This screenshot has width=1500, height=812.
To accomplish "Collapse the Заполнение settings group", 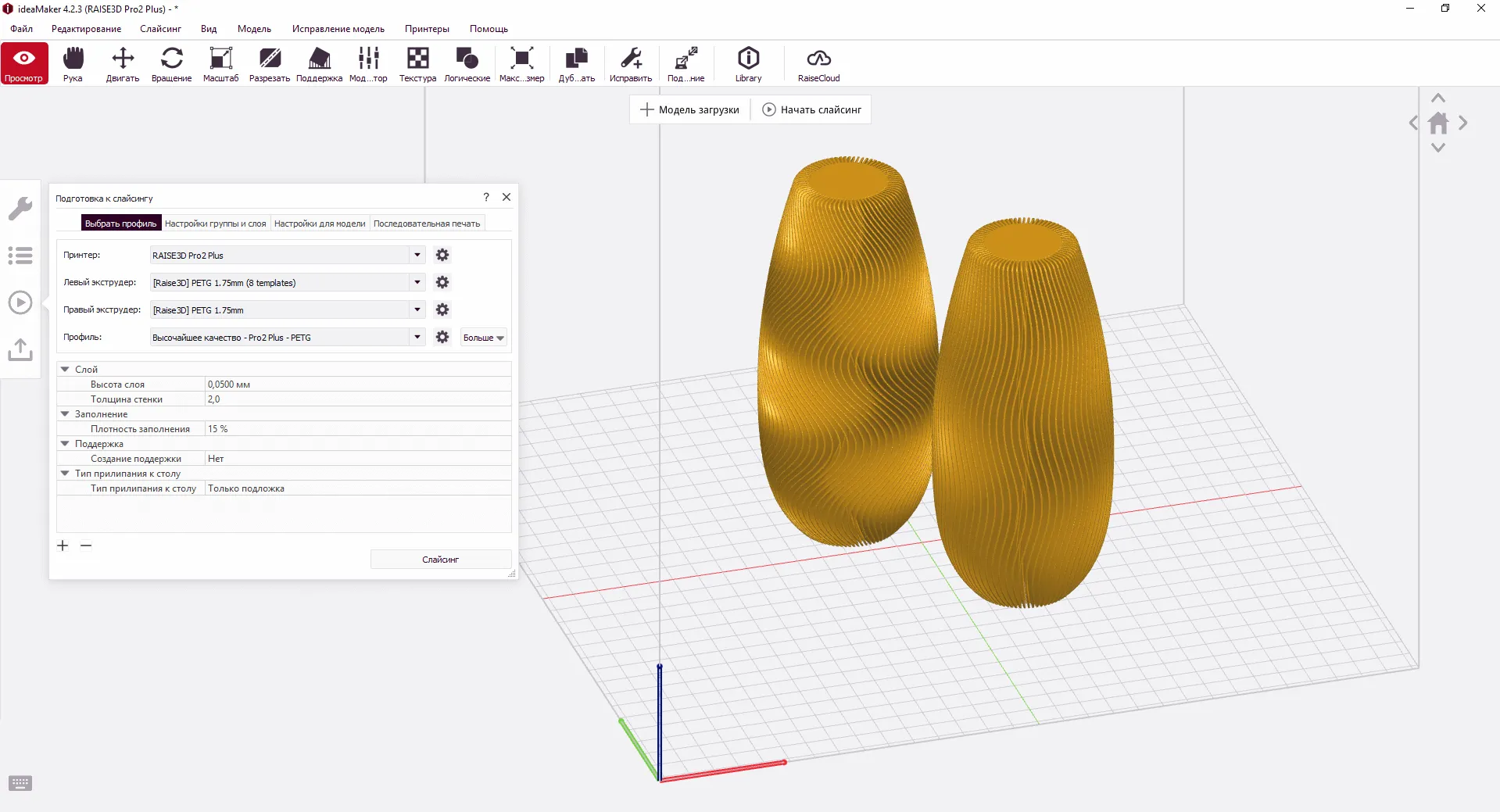I will click(x=66, y=414).
